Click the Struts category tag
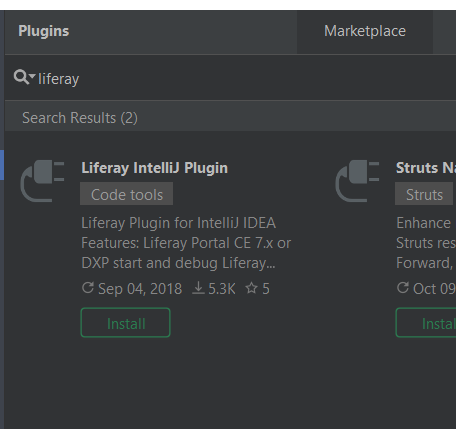This screenshot has height=429, width=456. 424,194
